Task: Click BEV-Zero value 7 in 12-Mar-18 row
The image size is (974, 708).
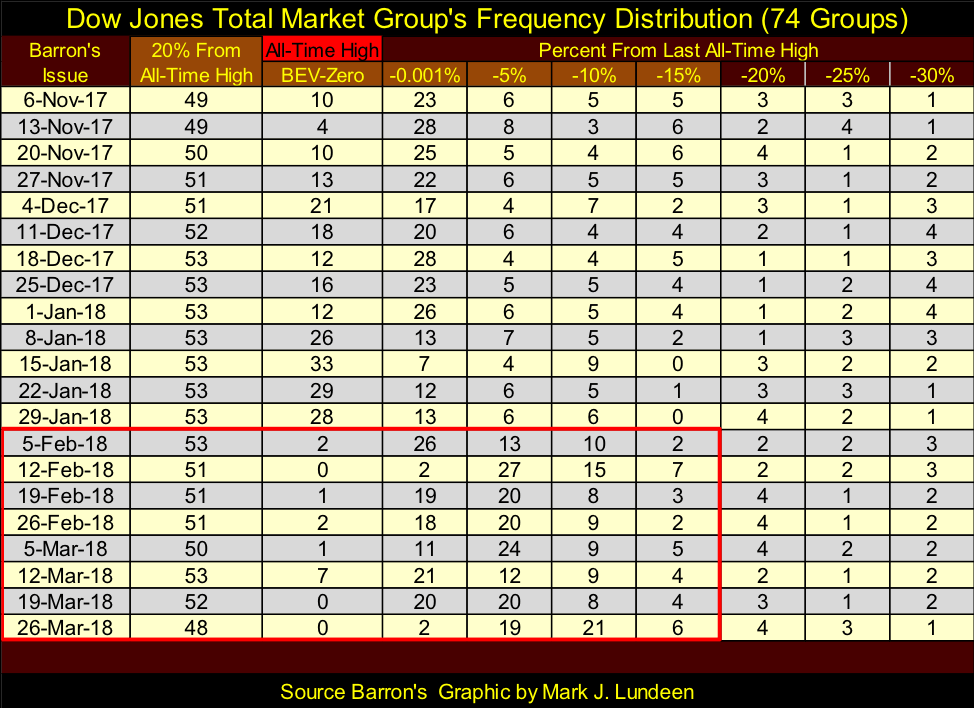Action: pos(322,575)
